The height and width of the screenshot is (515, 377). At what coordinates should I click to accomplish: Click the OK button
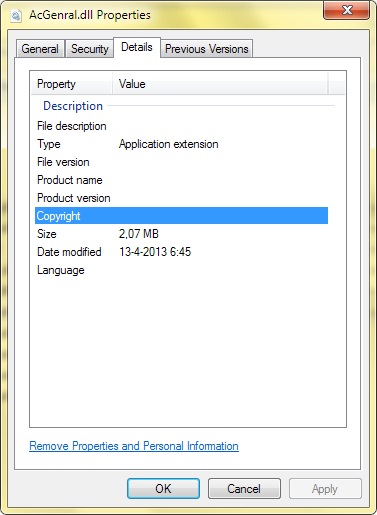coord(163,489)
